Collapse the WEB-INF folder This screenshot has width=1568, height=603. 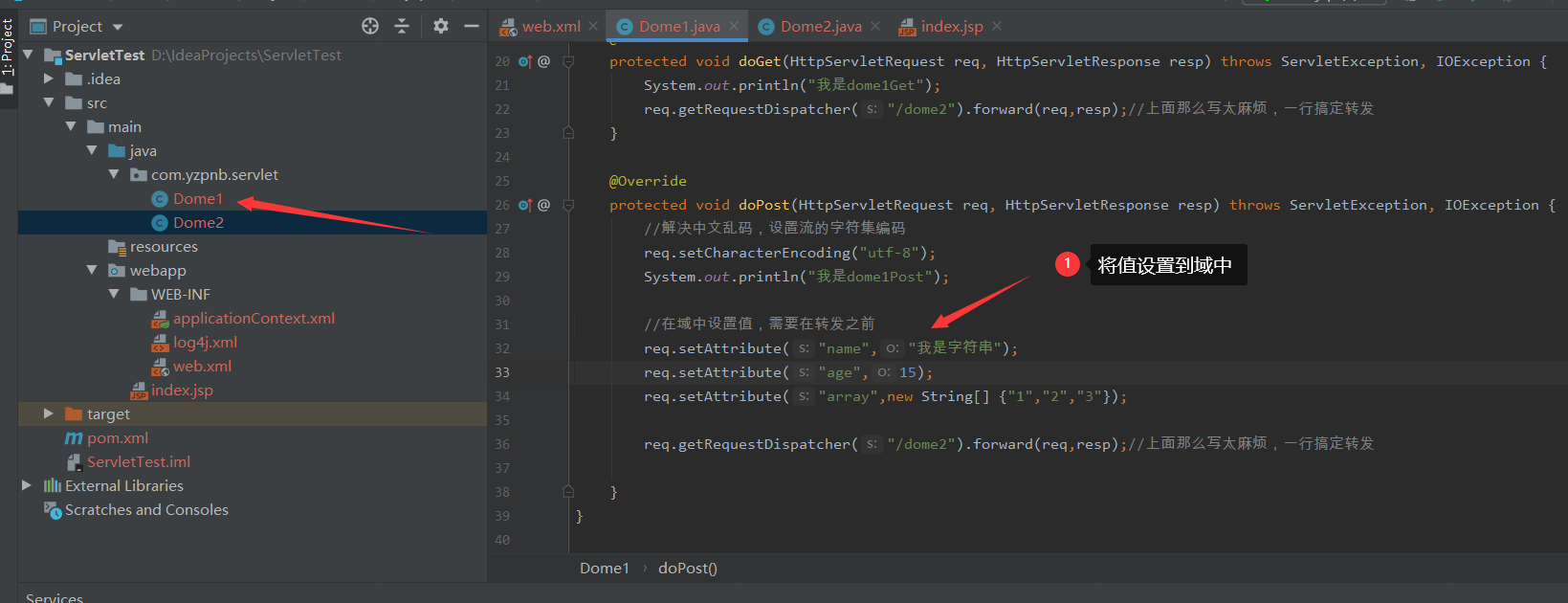click(x=114, y=294)
